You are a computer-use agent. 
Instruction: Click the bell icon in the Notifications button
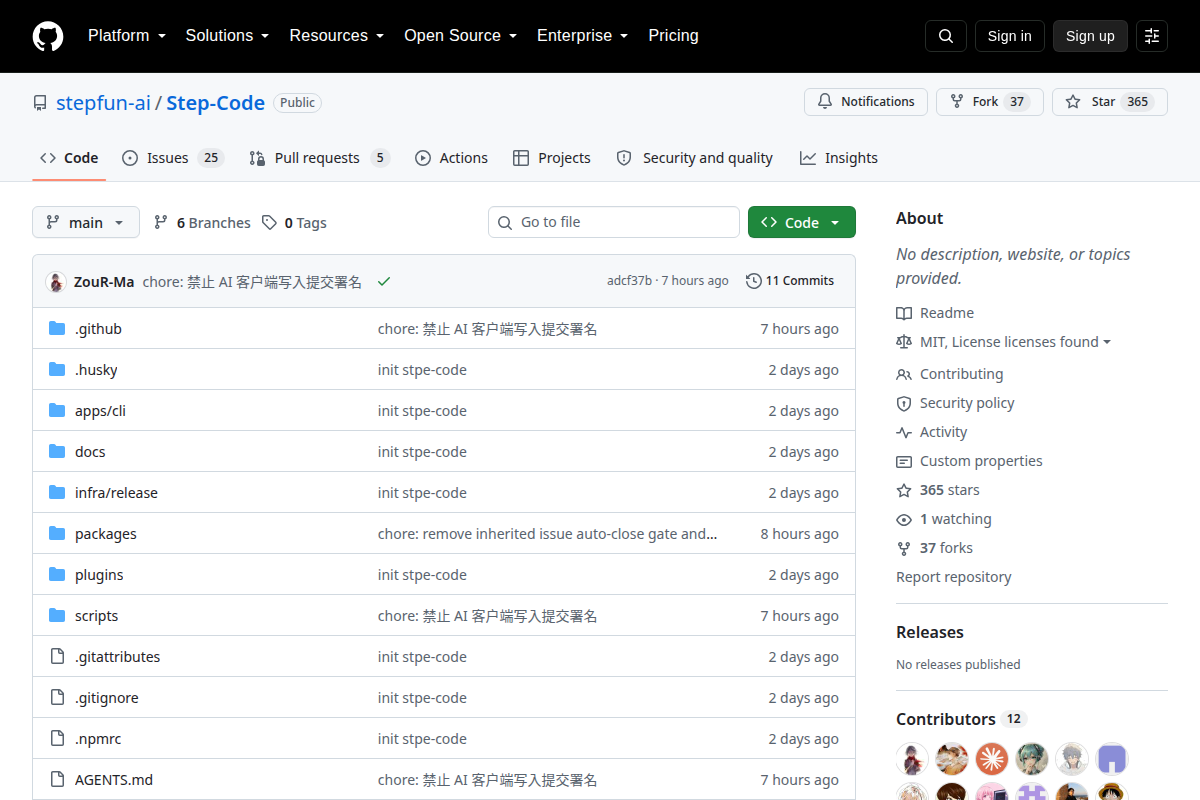tap(825, 102)
